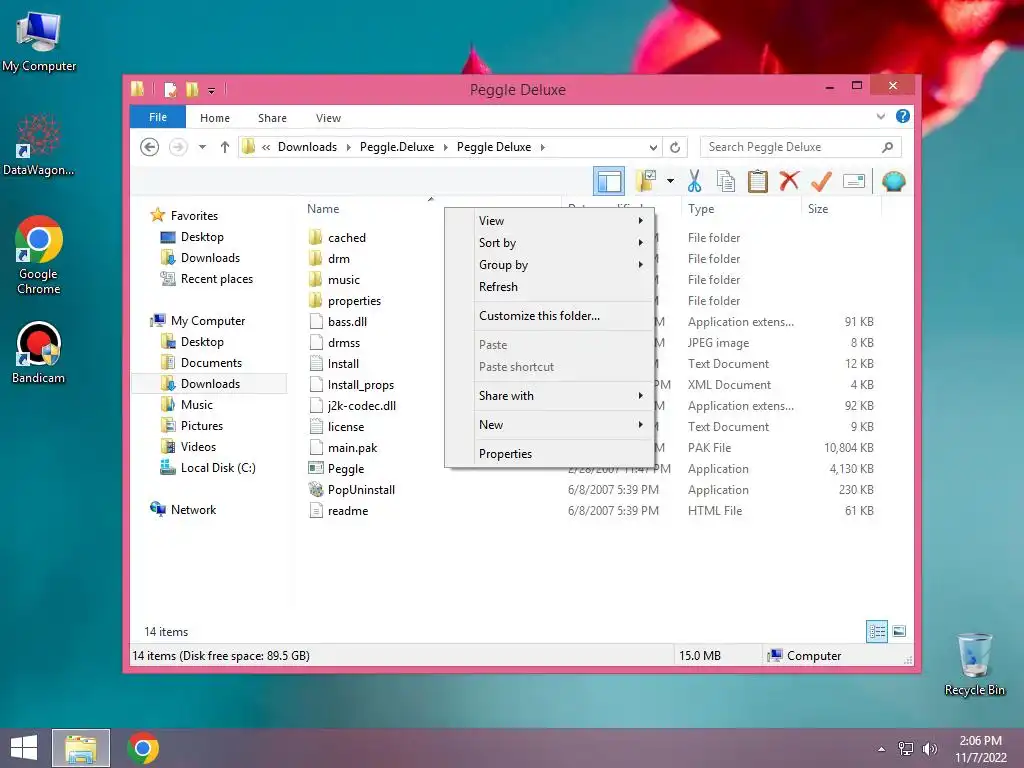Select the main.pak file
This screenshot has width=1024, height=768.
(352, 447)
